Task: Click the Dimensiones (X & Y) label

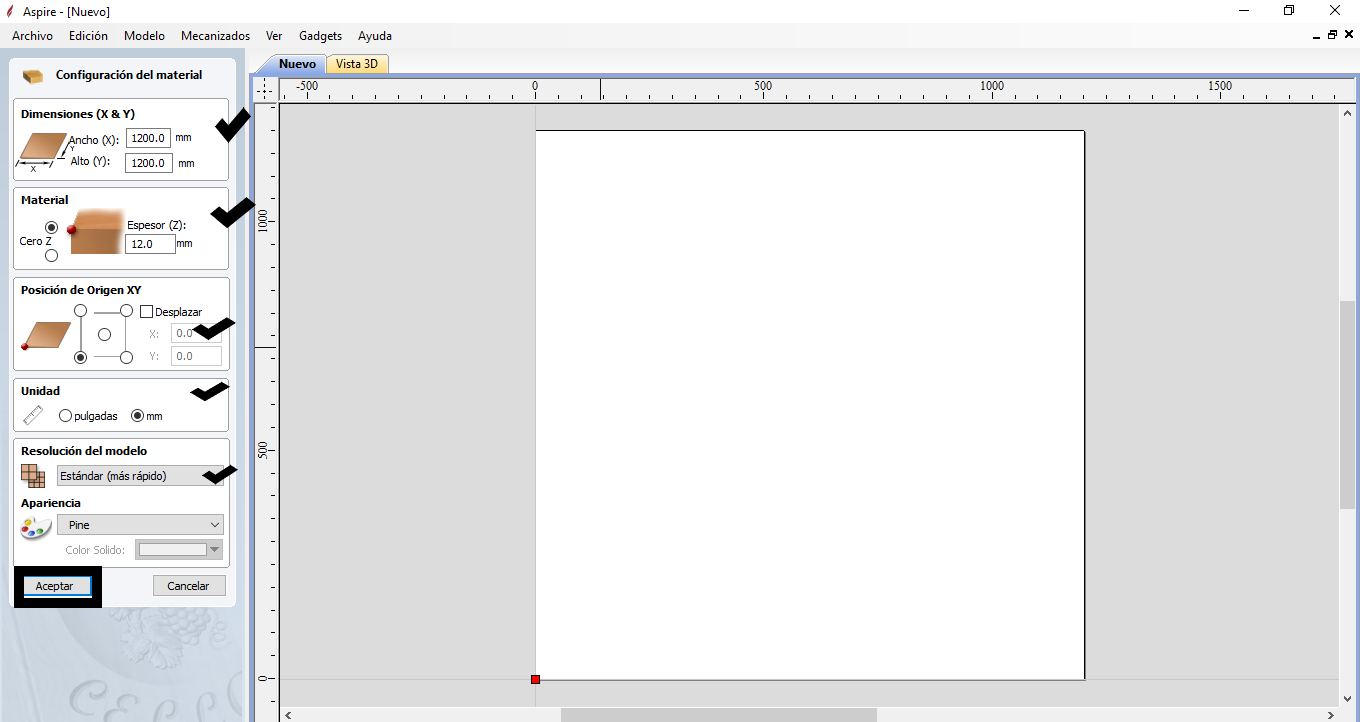Action: coord(78,114)
